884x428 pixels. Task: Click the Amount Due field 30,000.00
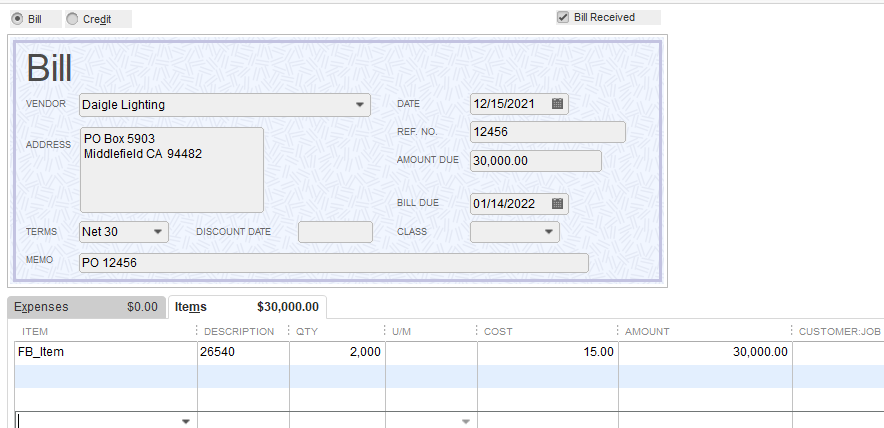click(x=536, y=161)
